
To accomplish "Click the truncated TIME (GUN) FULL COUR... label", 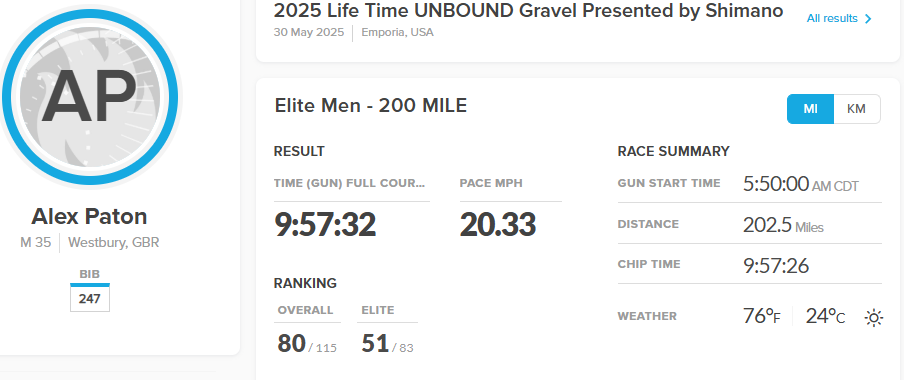I will [x=349, y=183].
